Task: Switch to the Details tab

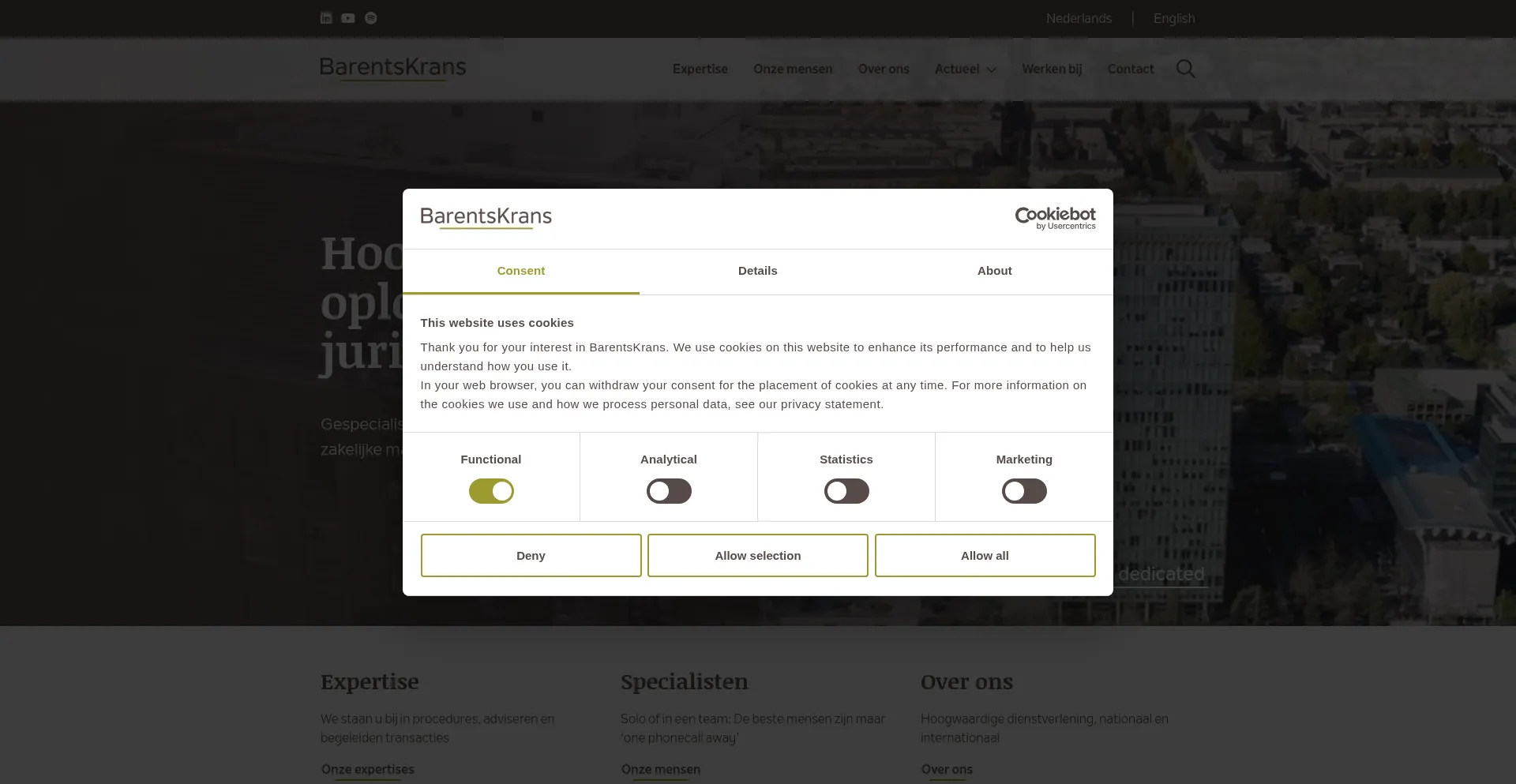Action: coord(758,271)
